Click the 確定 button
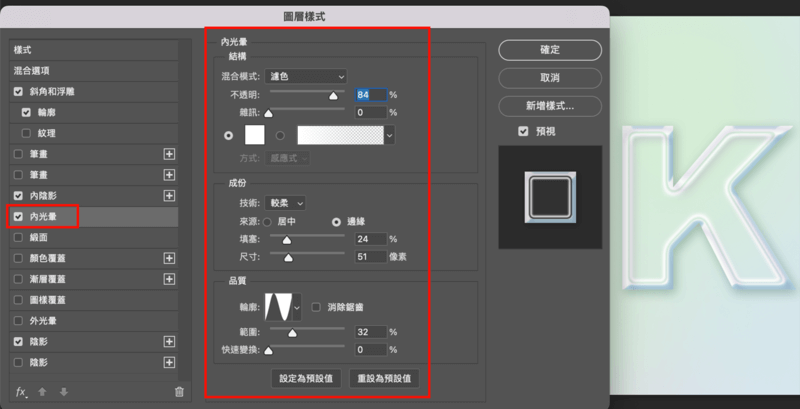Screen dimensions: 800x409 [549, 49]
